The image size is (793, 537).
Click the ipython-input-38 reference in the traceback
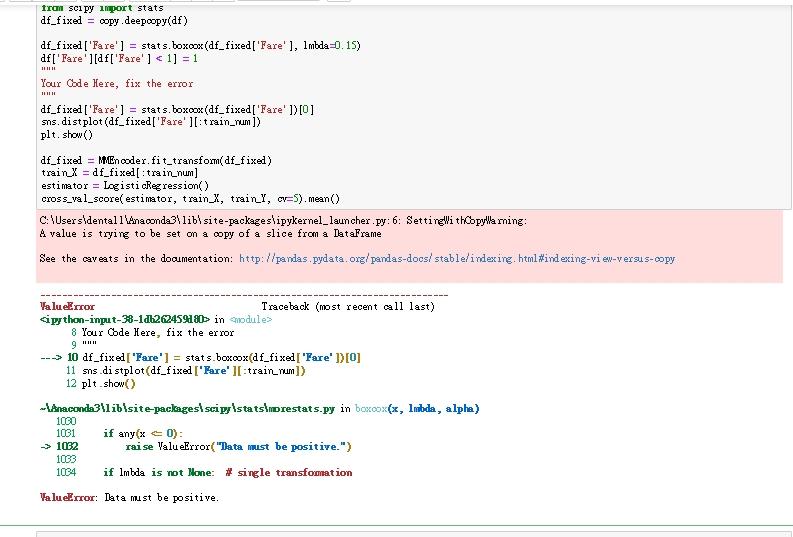click(x=124, y=320)
